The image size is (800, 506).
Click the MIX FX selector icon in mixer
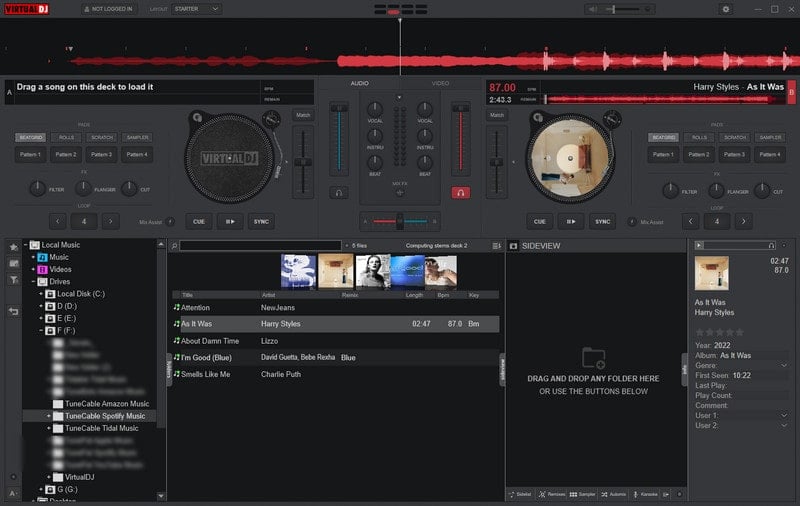(x=400, y=193)
